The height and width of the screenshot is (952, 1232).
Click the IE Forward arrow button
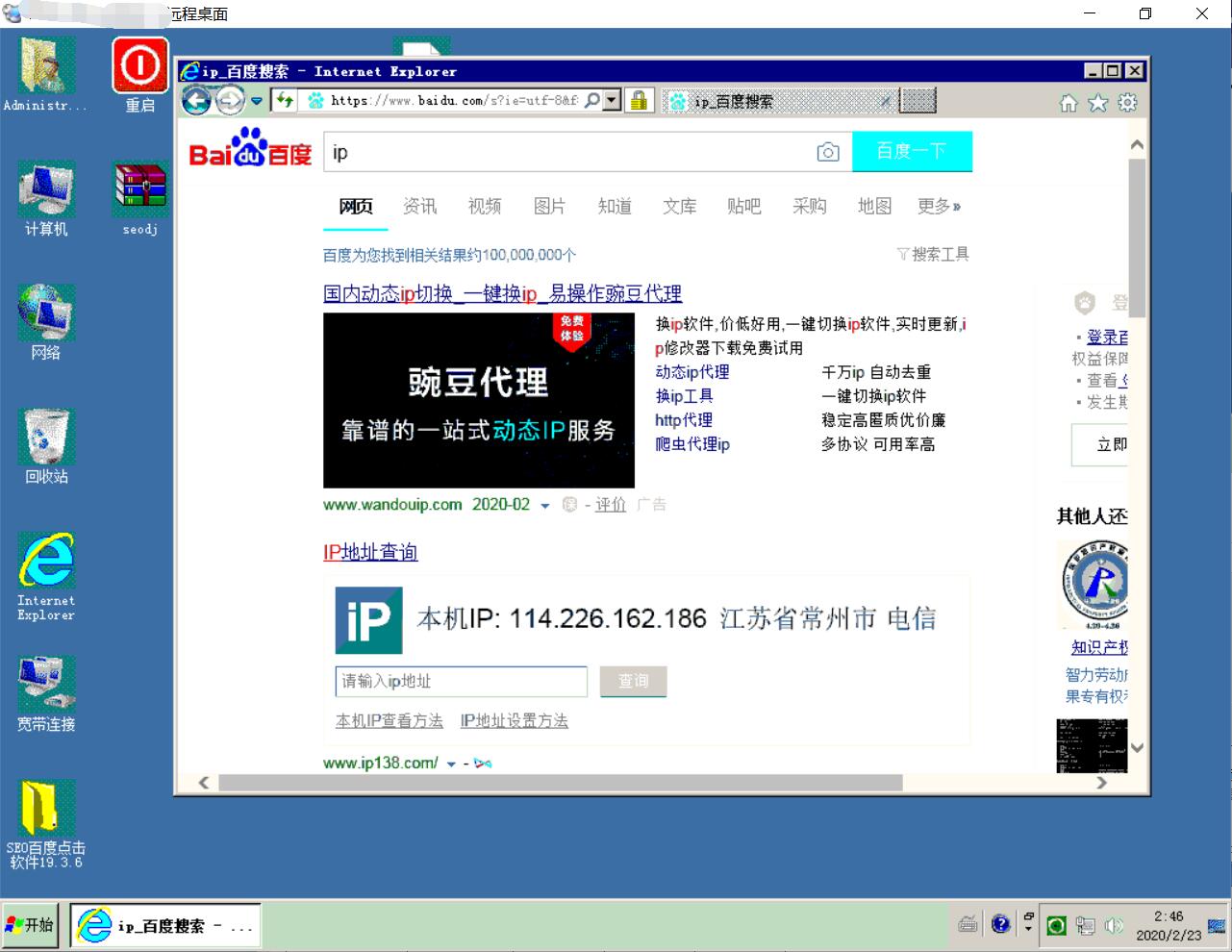coord(230,100)
